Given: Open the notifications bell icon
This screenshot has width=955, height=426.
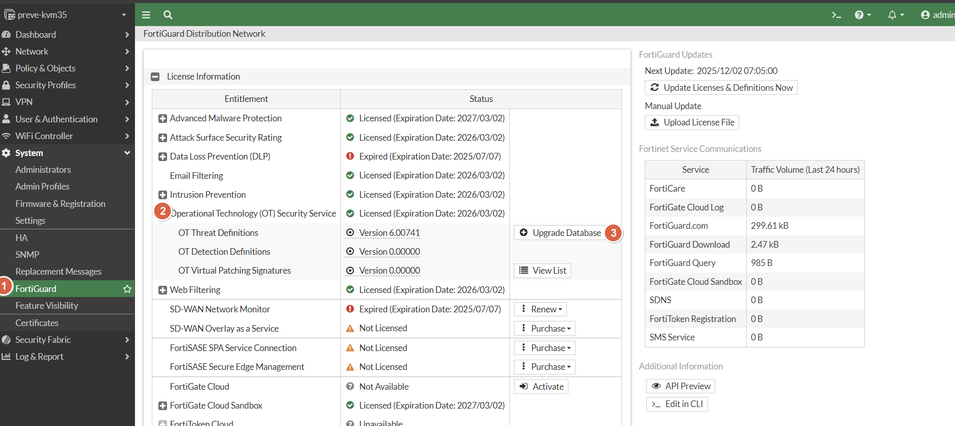Looking at the screenshot, I should coord(893,15).
